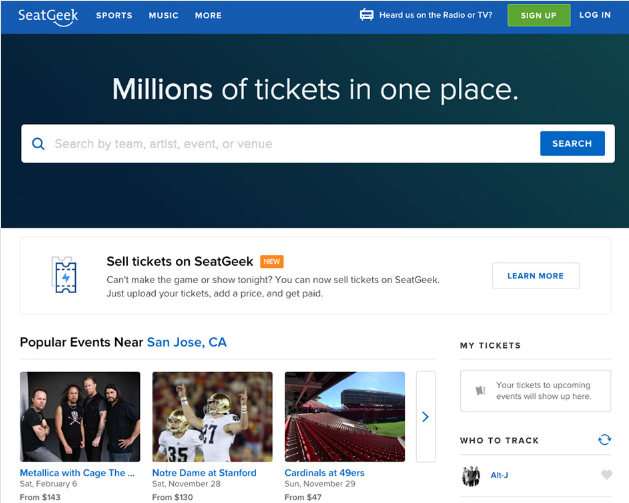Open the Metallica event thumbnail
Image resolution: width=629 pixels, height=503 pixels.
(80, 416)
